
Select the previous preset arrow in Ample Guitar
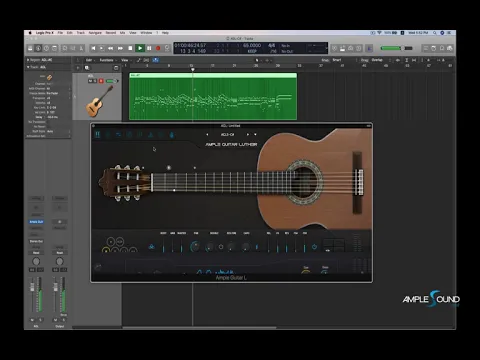pyautogui.click(x=207, y=134)
